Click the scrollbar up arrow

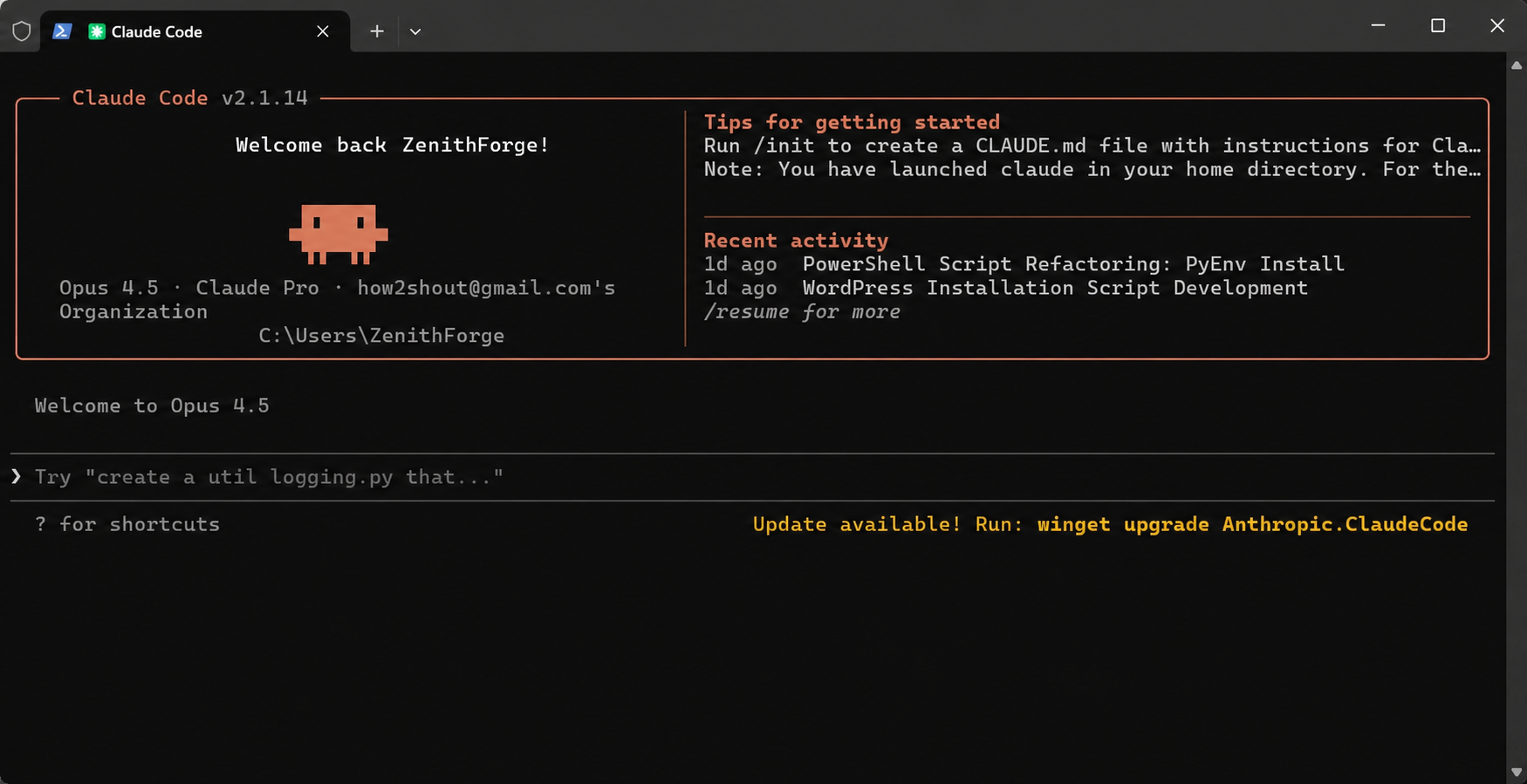(1517, 65)
